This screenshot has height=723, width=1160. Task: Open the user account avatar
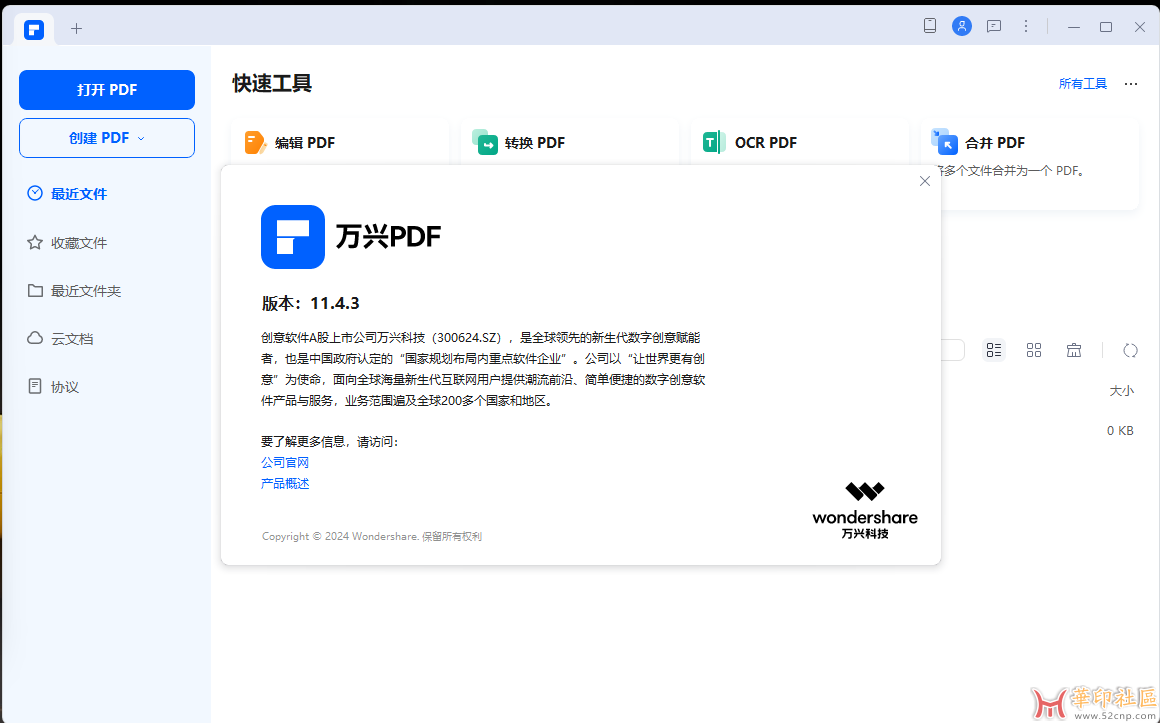click(x=962, y=27)
